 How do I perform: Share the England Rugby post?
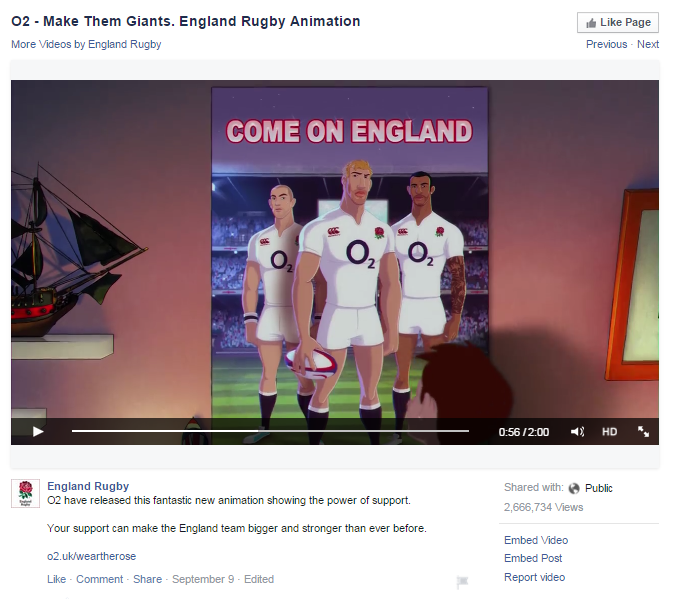point(147,579)
